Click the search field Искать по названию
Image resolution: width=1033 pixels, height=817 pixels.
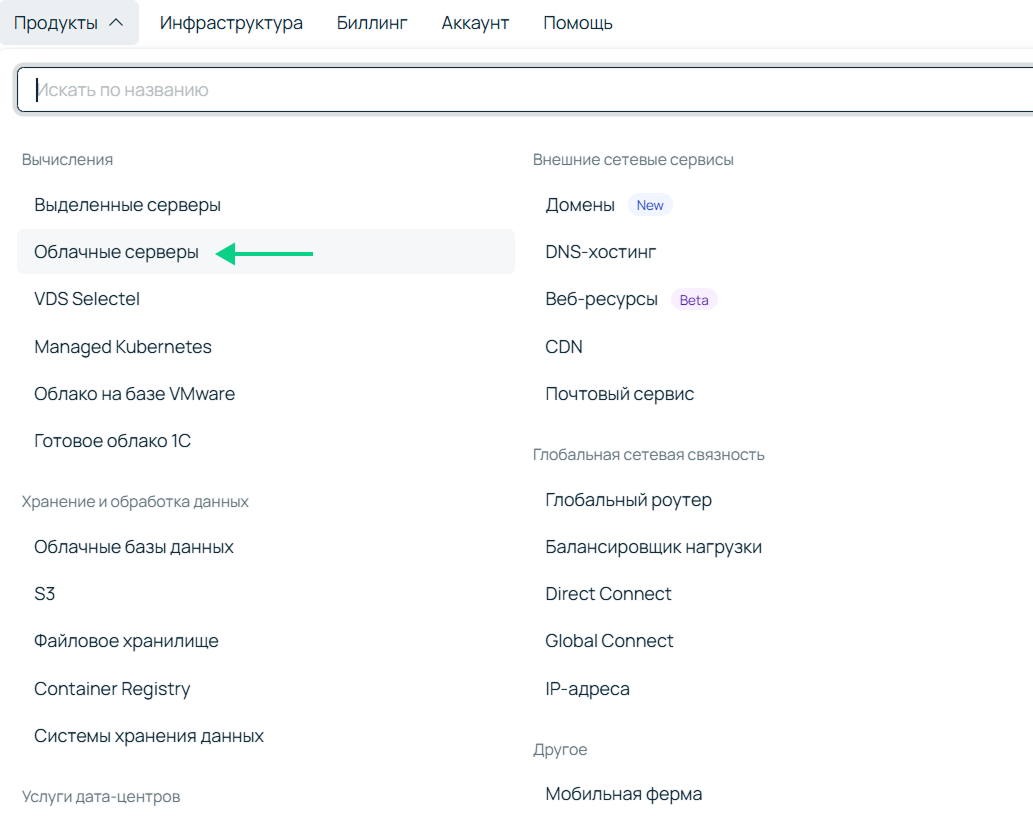click(x=400, y=89)
